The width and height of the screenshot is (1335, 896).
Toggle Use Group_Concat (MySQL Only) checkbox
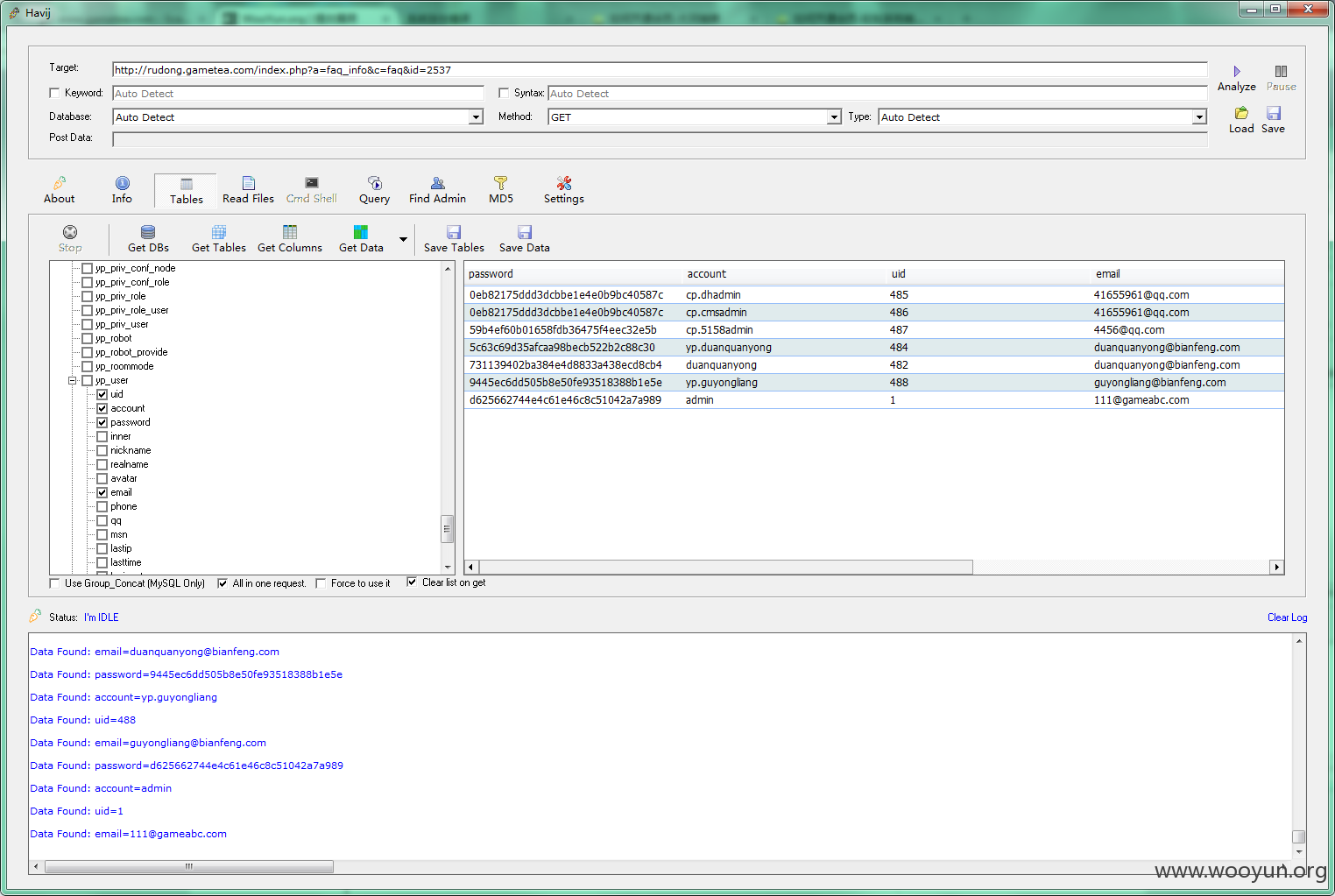pyautogui.click(x=55, y=583)
